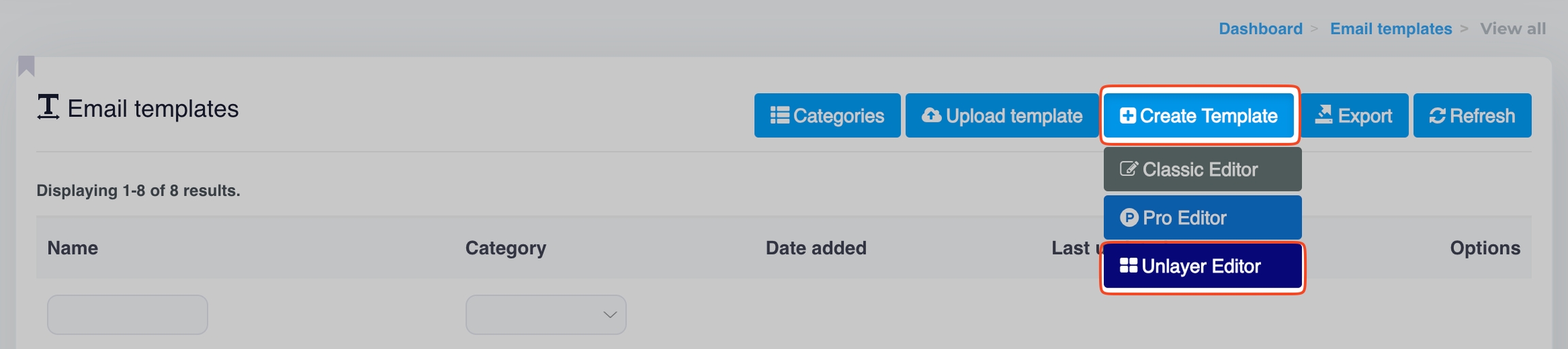Click the Displaying 1-8 of 8 results text

pos(138,191)
